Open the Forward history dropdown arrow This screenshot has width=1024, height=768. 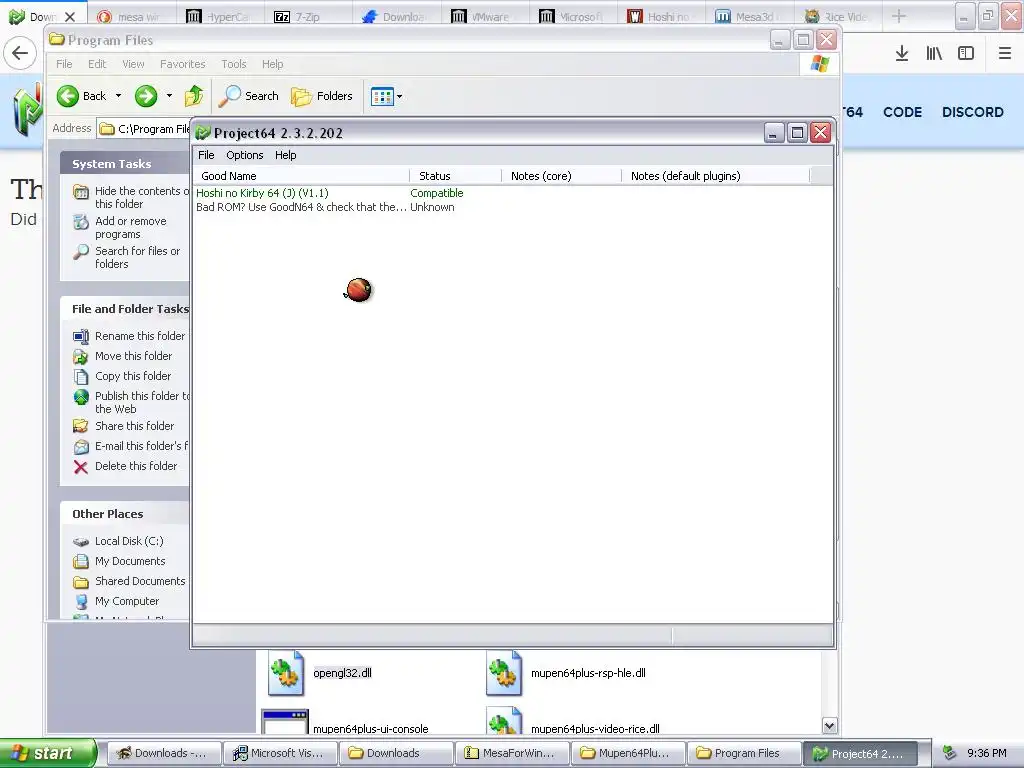[169, 96]
